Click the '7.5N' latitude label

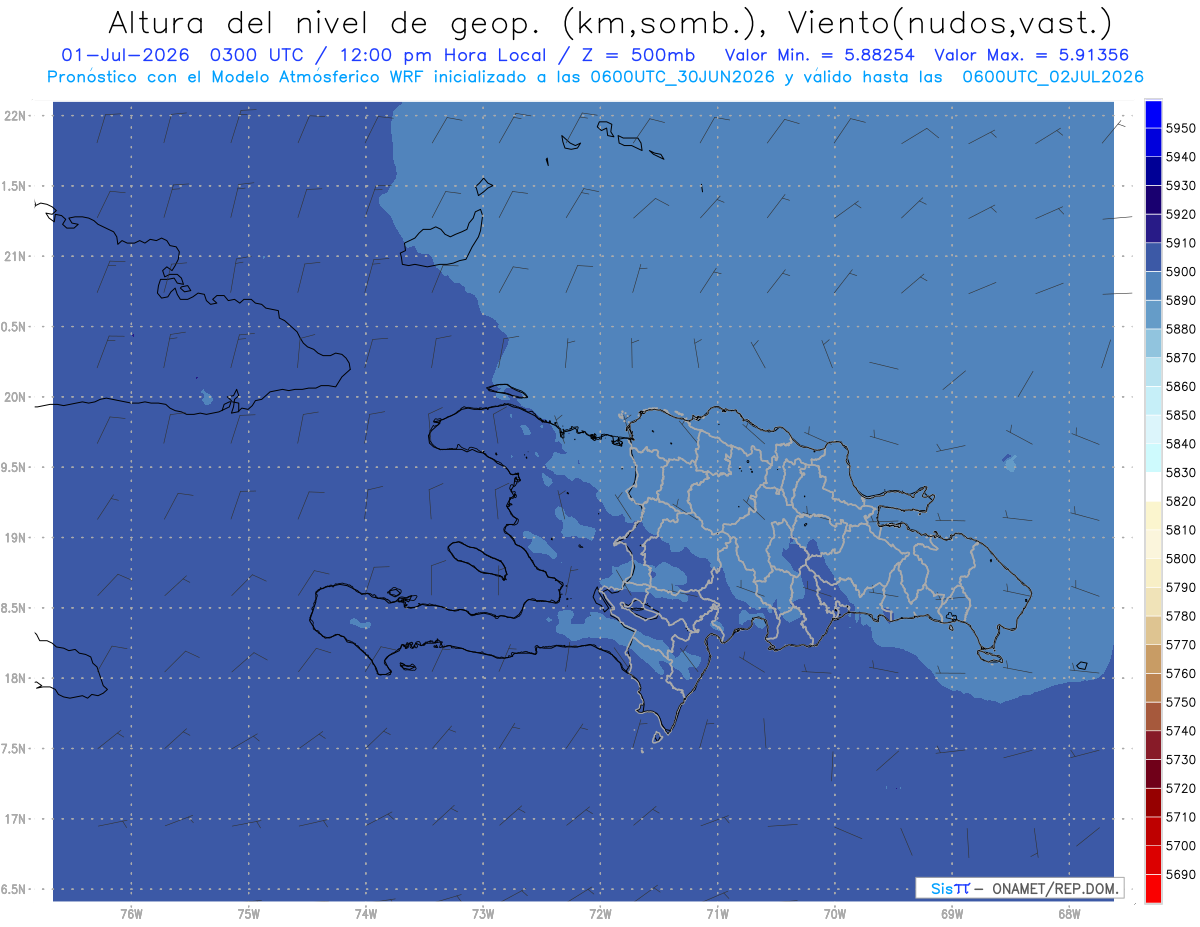[x=14, y=749]
